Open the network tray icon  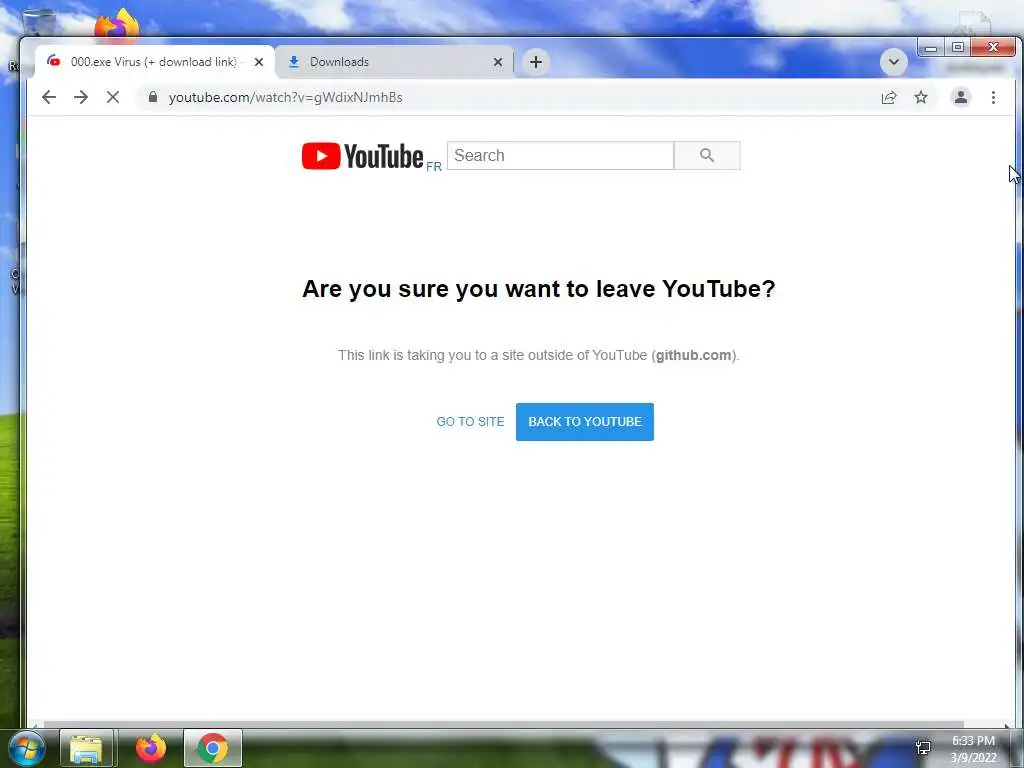923,748
